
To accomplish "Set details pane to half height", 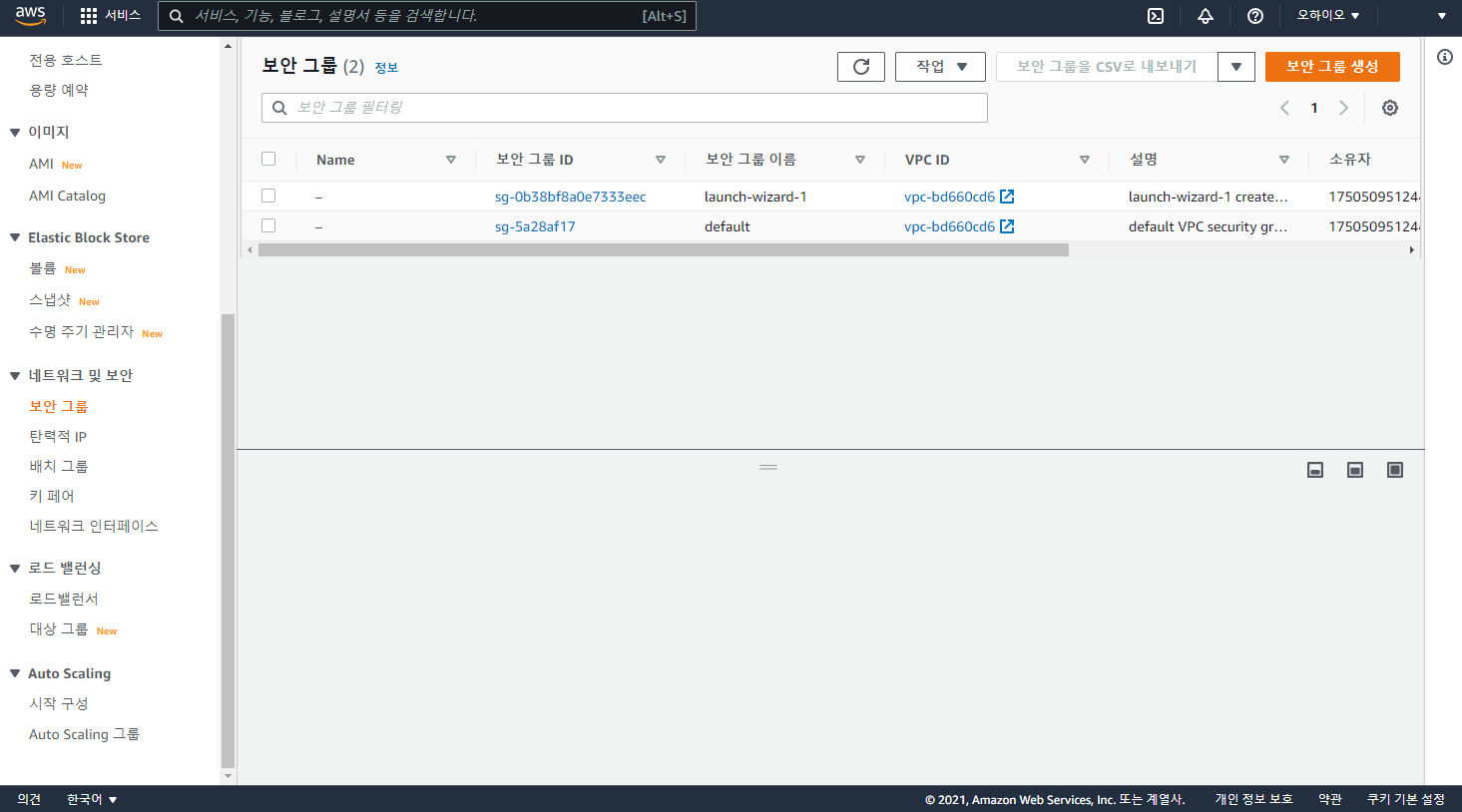I will [x=1355, y=470].
